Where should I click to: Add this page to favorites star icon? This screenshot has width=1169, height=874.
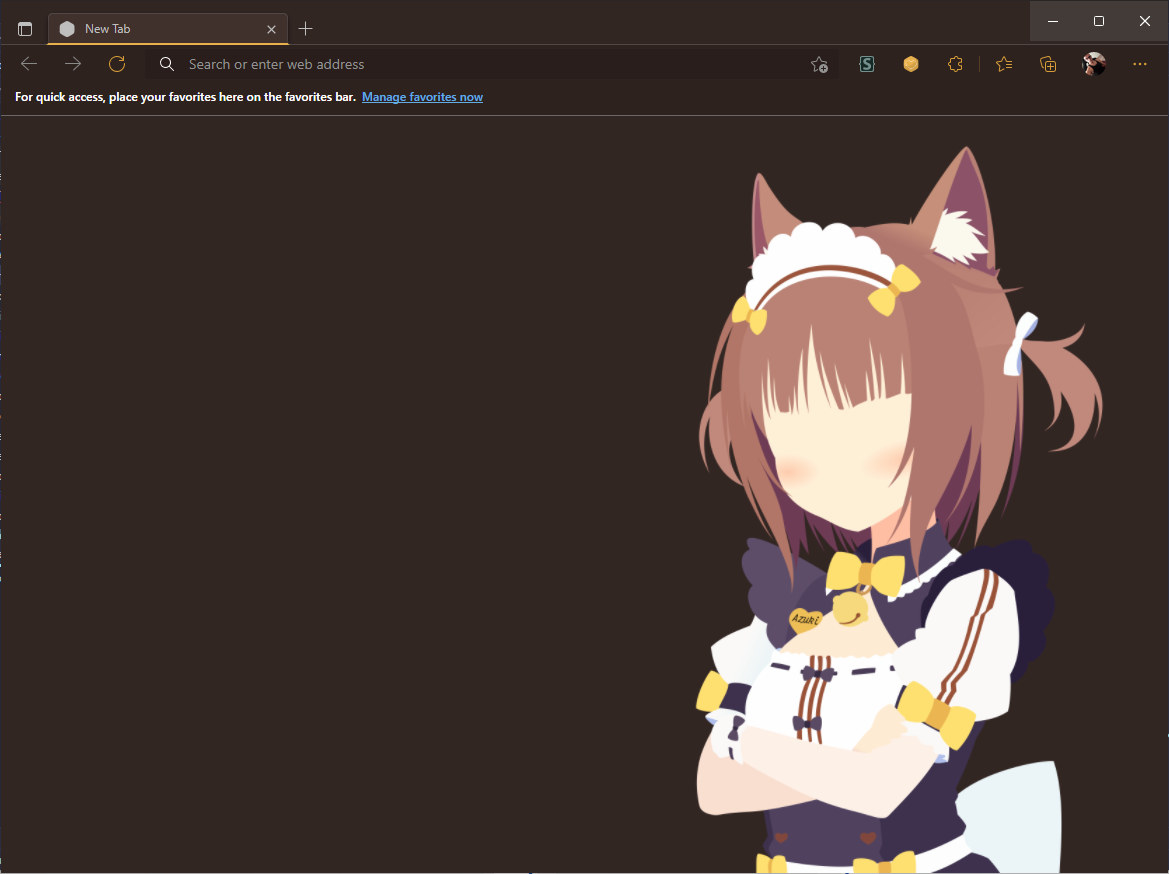click(x=819, y=65)
